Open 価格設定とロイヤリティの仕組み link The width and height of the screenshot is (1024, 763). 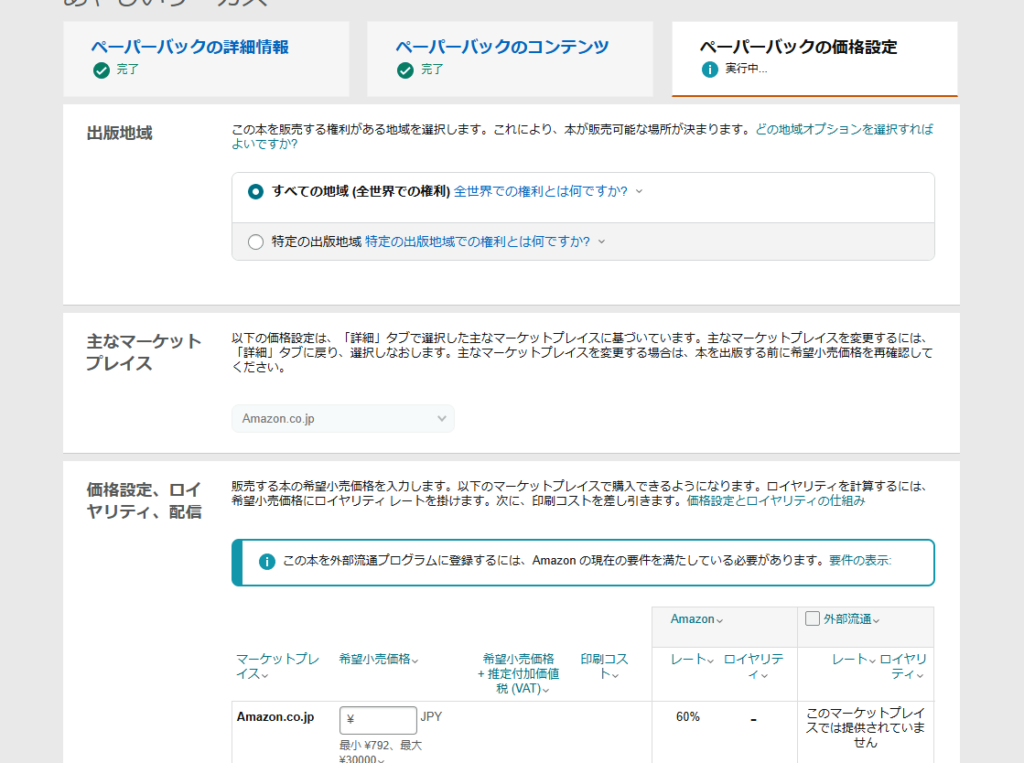pyautogui.click(x=775, y=501)
